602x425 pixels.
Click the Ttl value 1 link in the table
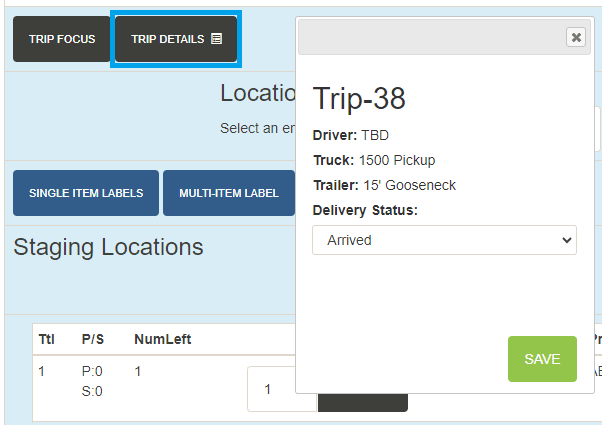(42, 371)
